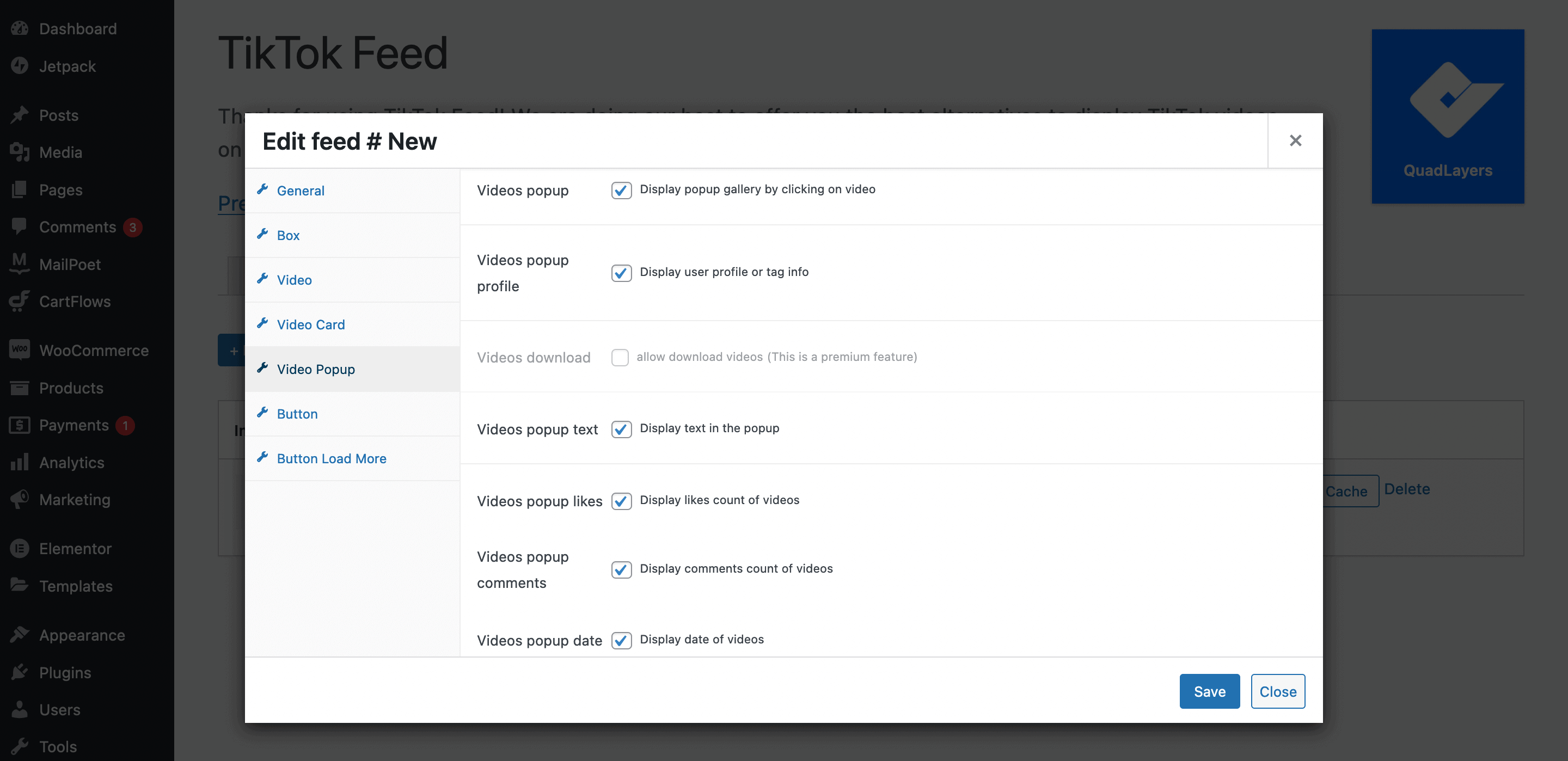1568x761 pixels.
Task: Click the CartFlows icon in sidebar
Action: click(x=19, y=300)
